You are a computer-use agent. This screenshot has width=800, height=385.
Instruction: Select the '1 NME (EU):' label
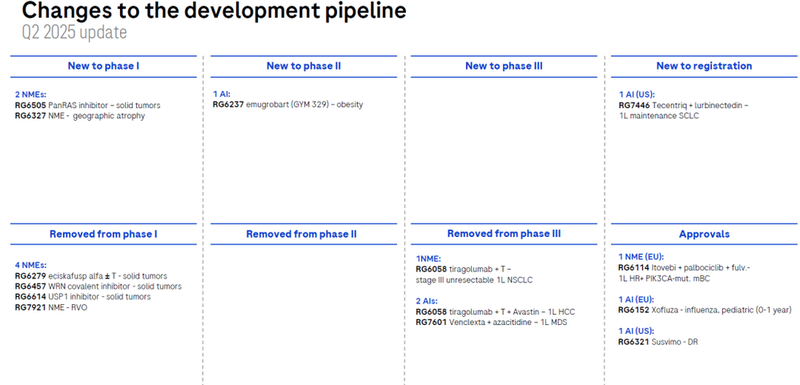click(x=640, y=257)
